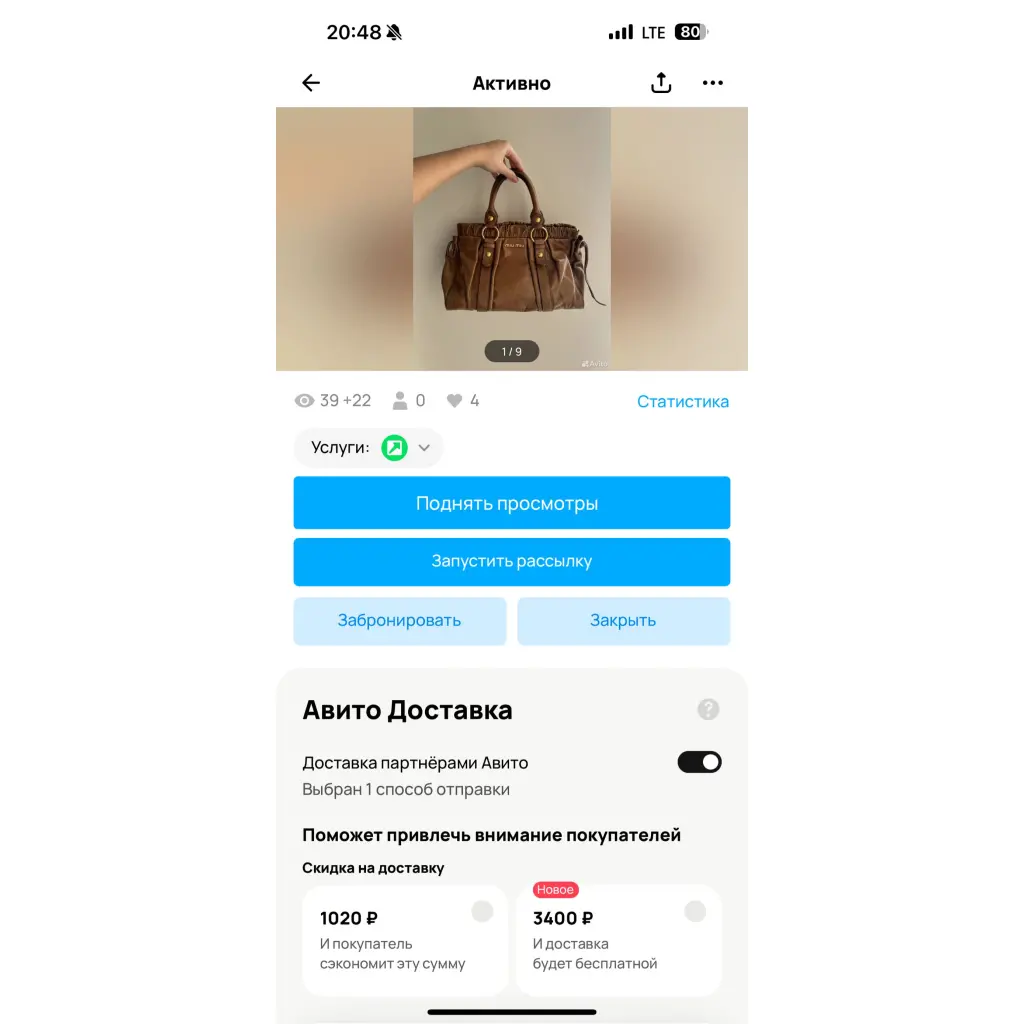This screenshot has width=1024, height=1024.
Task: Select the 1020 ₽ delivery discount option
Action: (x=405, y=940)
